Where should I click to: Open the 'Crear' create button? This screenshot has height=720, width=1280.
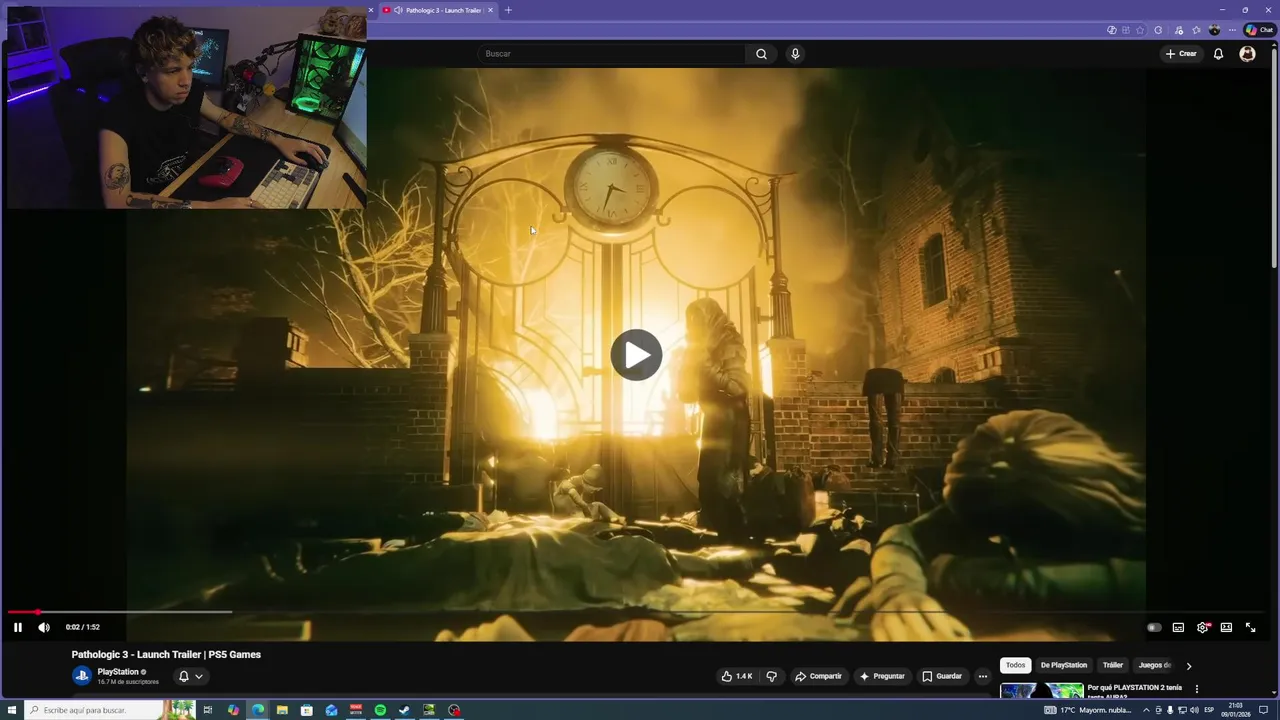pos(1181,54)
